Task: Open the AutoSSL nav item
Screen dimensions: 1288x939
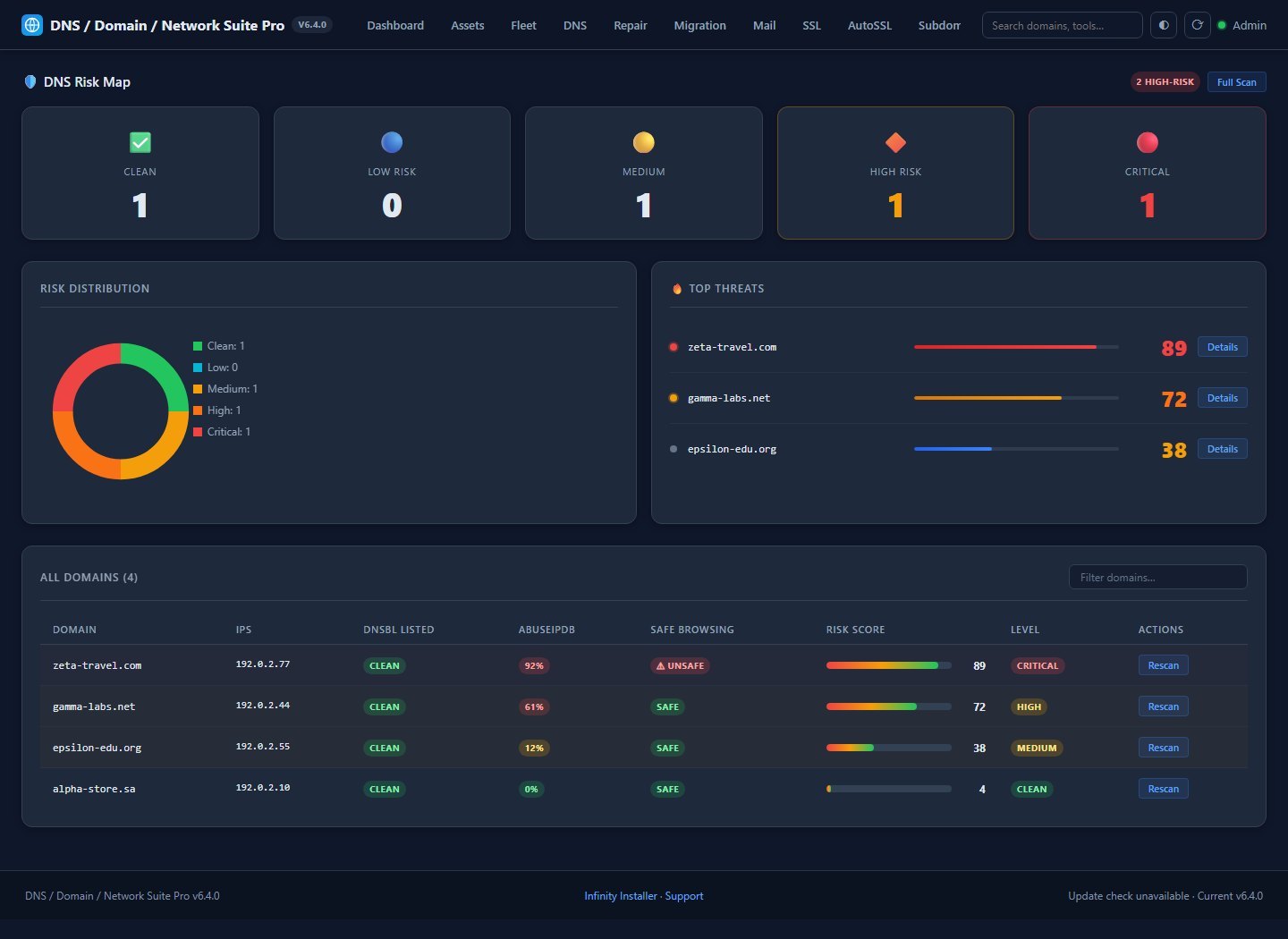Action: (869, 25)
